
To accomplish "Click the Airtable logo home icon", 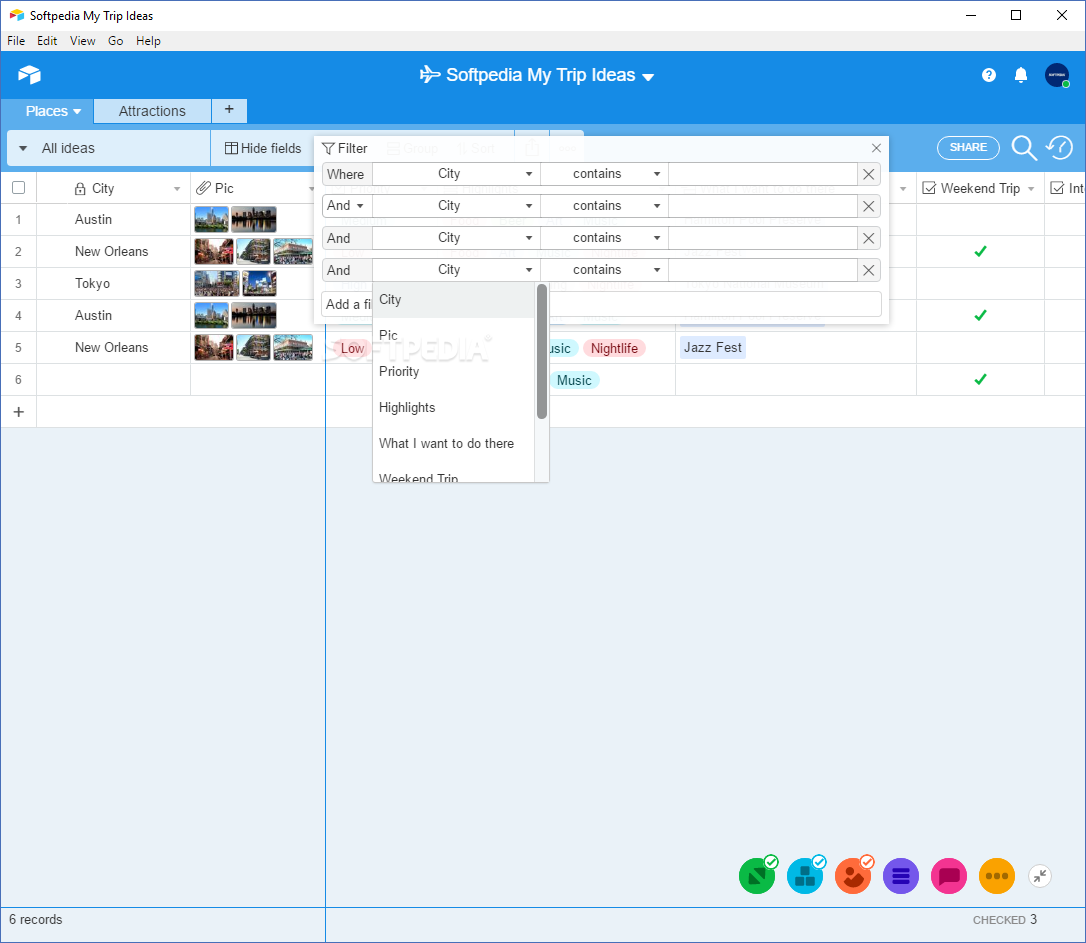I will pos(29,75).
